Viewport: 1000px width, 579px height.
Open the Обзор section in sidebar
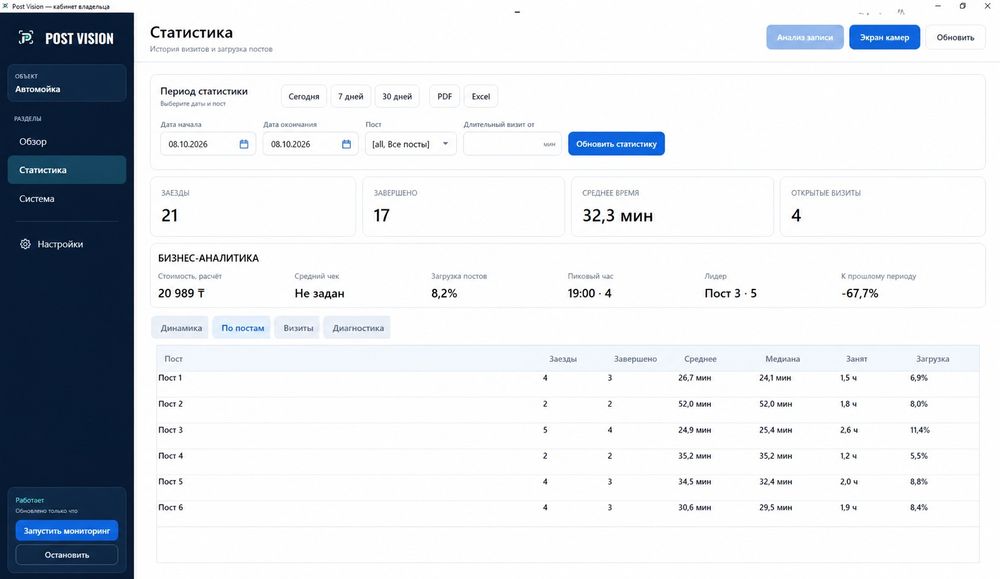point(66,142)
